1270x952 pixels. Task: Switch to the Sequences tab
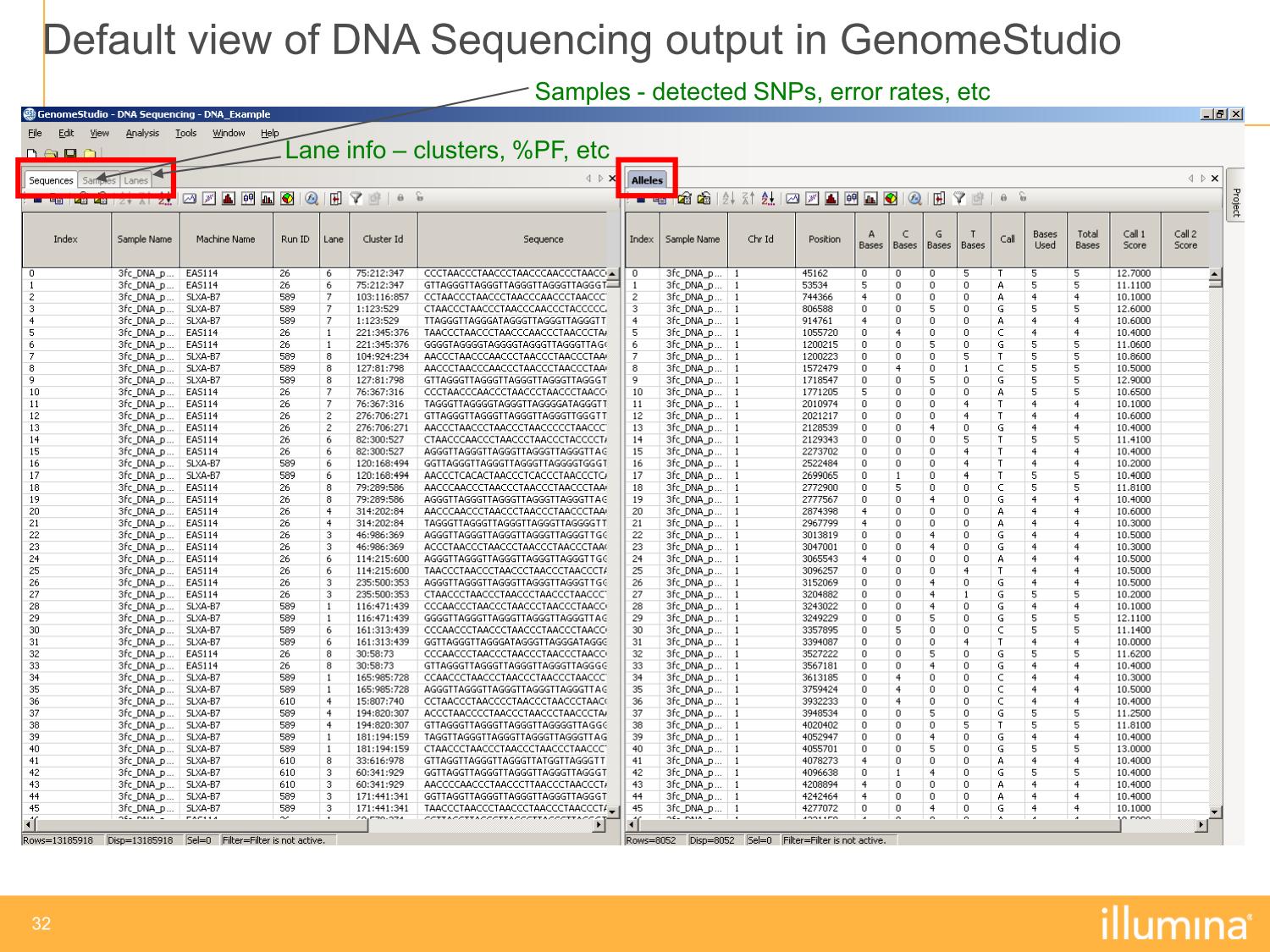coord(51,180)
